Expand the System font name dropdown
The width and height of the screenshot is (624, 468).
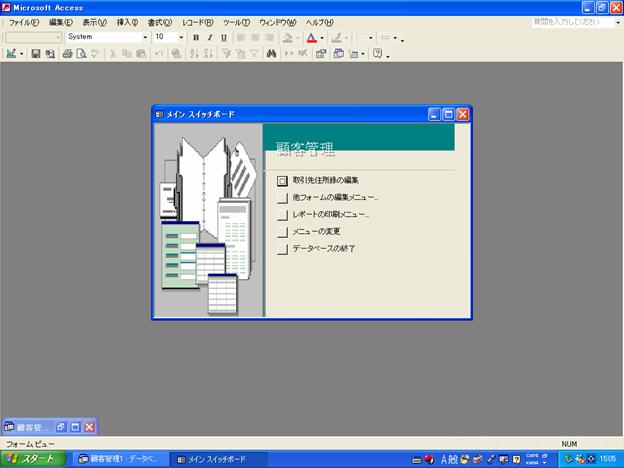pyautogui.click(x=145, y=37)
